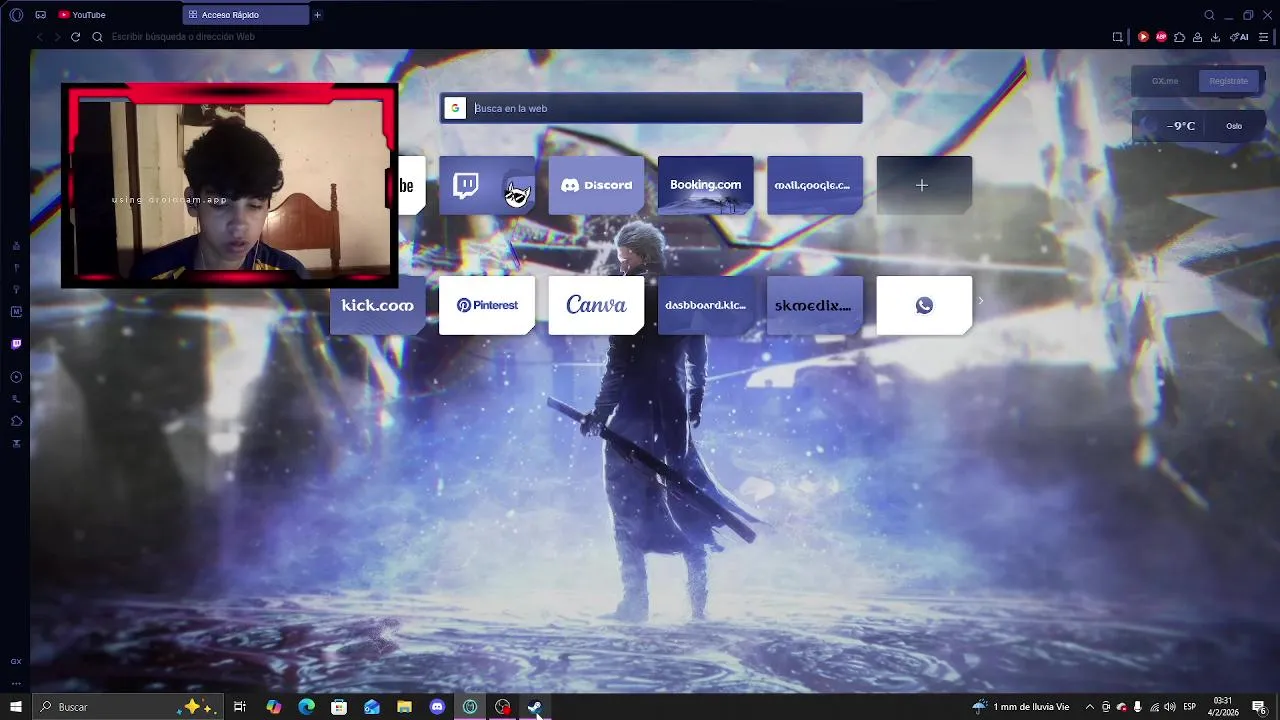The height and width of the screenshot is (720, 1280).
Task: Open the Discord speed dial tile
Action: click(596, 185)
